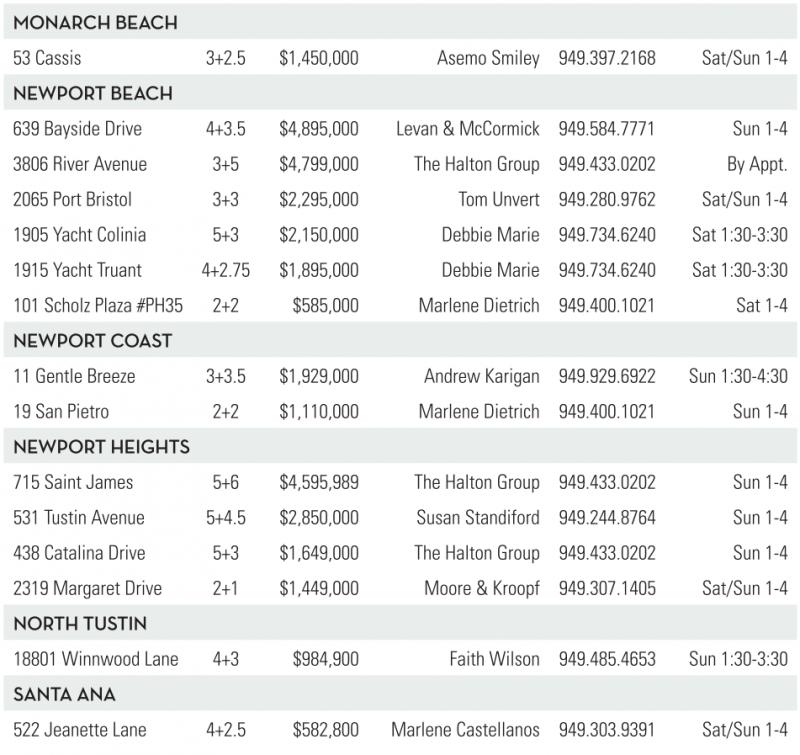Open the 2319 Margaret Drive listing
This screenshot has width=800, height=755.
(87, 589)
